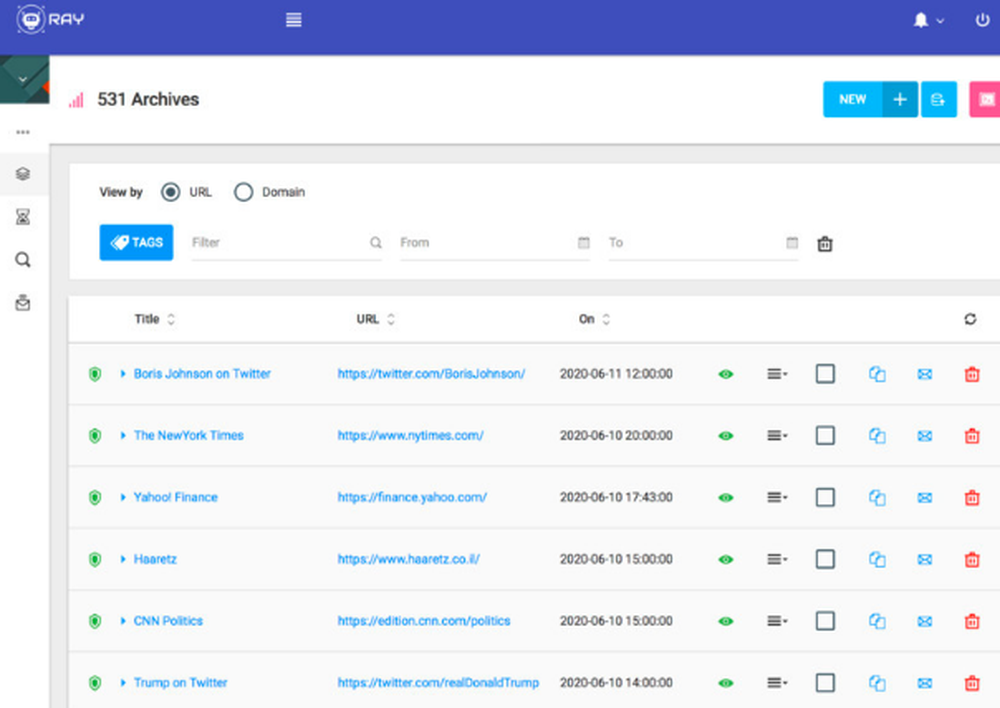The height and width of the screenshot is (708, 1000).
Task: Delete the Trump on Twitter archive
Action: coord(972,683)
